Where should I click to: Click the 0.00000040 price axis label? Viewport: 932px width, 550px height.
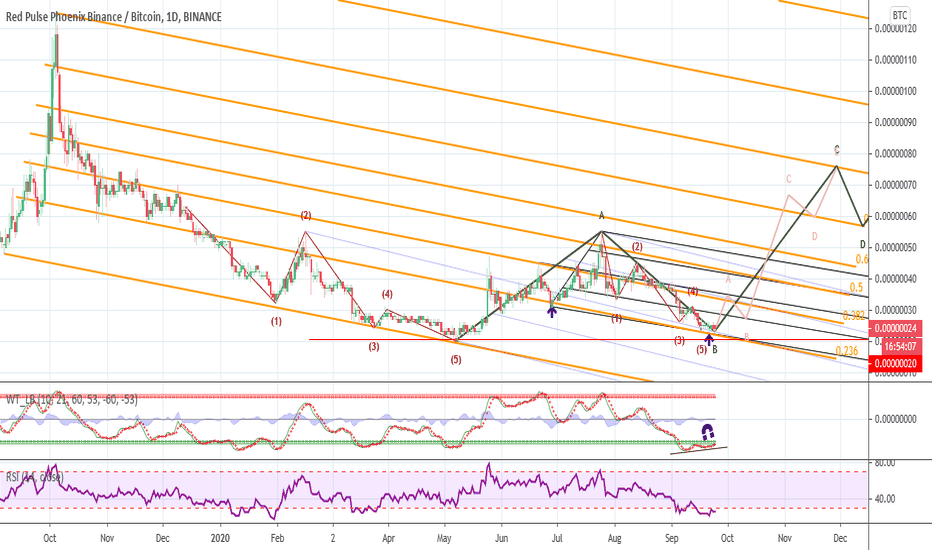895,279
